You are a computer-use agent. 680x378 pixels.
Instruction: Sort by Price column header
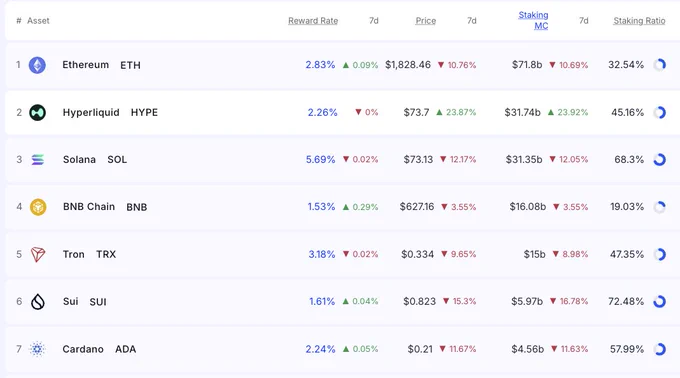[425, 20]
